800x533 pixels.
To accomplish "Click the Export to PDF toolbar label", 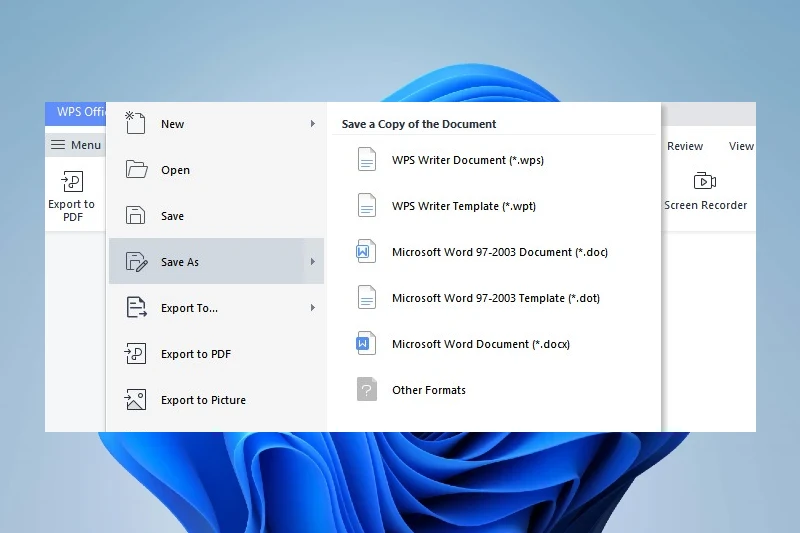I will (x=72, y=210).
